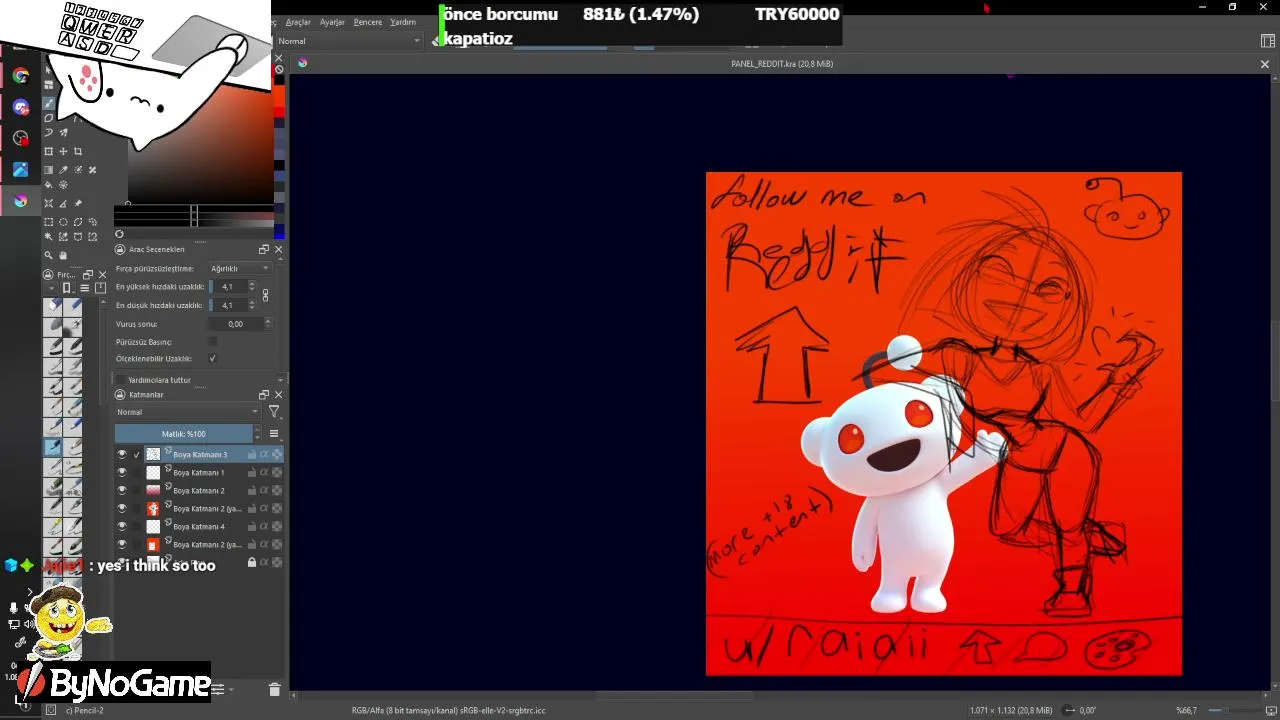Select the Freehand Brush tool
This screenshot has height=720, width=1280.
[x=49, y=103]
